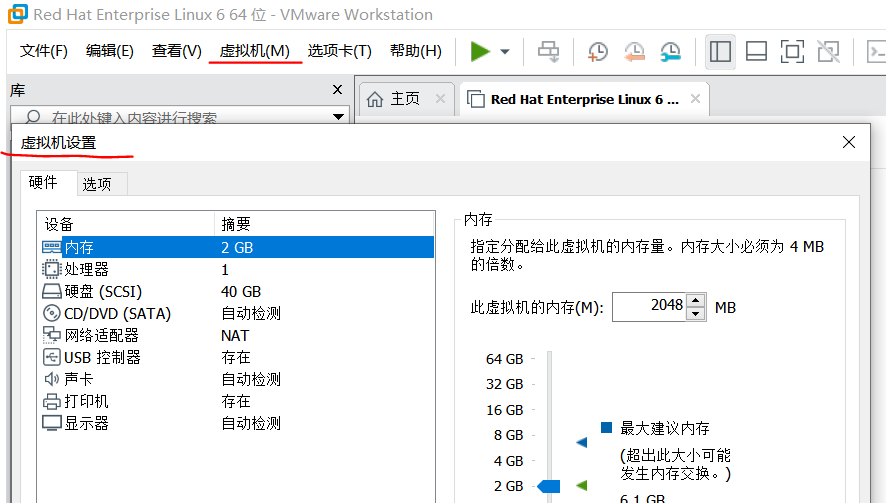Open the snapshot manager wrench-clock icon

671,51
